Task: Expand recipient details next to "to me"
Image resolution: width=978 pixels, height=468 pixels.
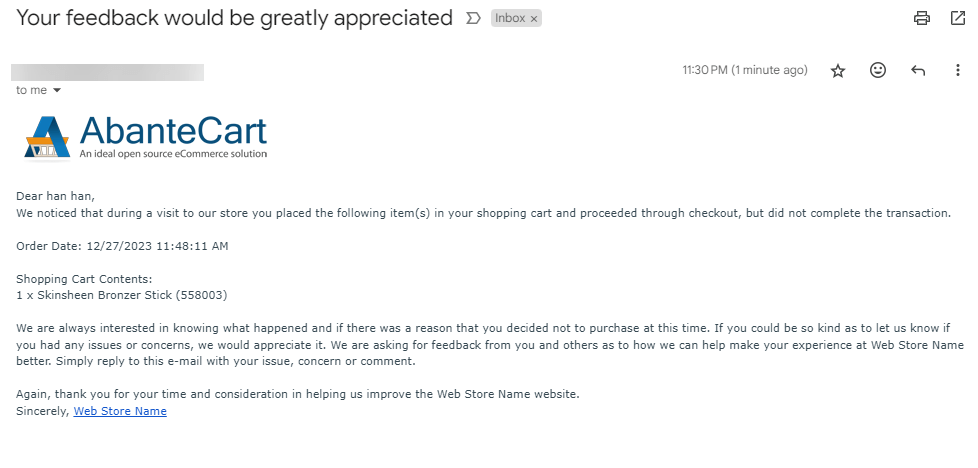Action: coord(57,90)
